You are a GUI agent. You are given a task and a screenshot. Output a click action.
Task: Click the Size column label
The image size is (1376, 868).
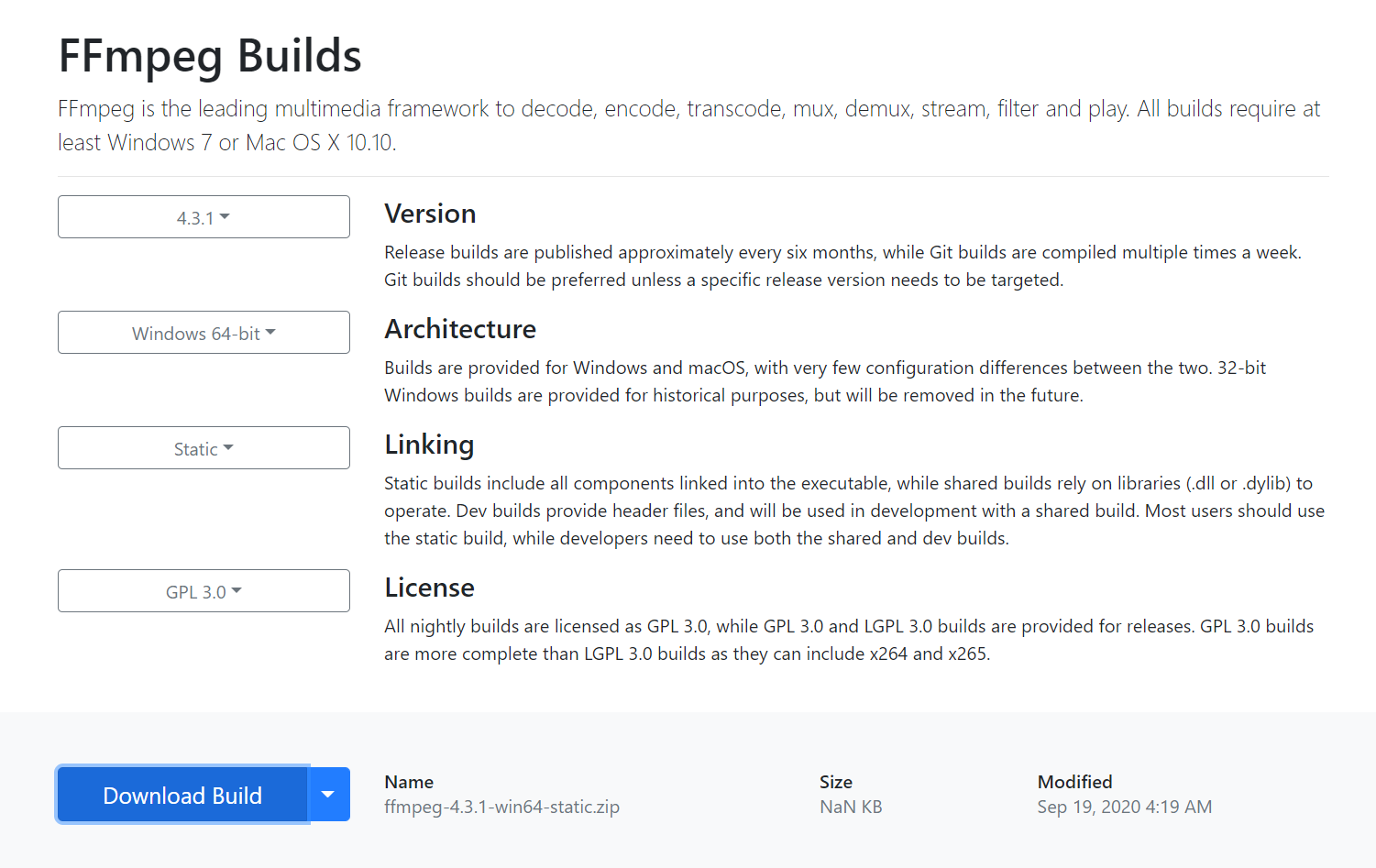click(x=836, y=782)
